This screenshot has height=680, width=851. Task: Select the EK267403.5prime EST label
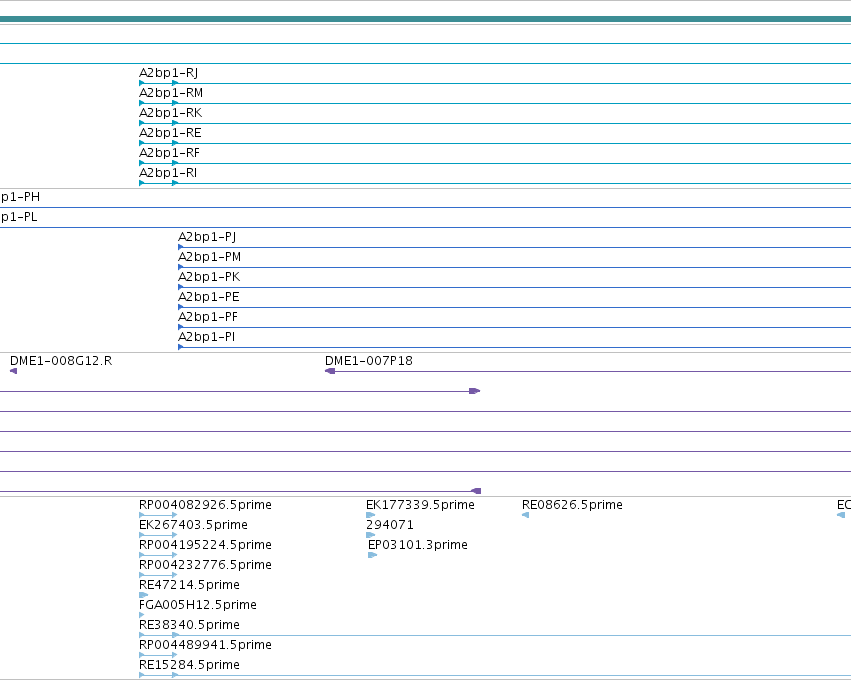(193, 525)
